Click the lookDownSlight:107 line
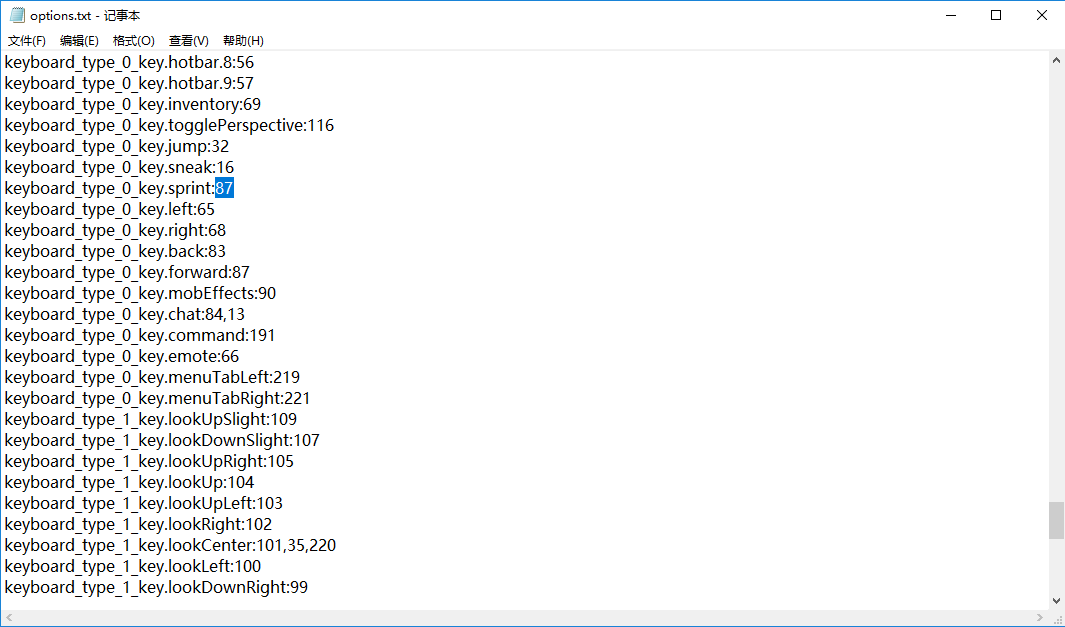This screenshot has height=627, width=1065. point(162,441)
